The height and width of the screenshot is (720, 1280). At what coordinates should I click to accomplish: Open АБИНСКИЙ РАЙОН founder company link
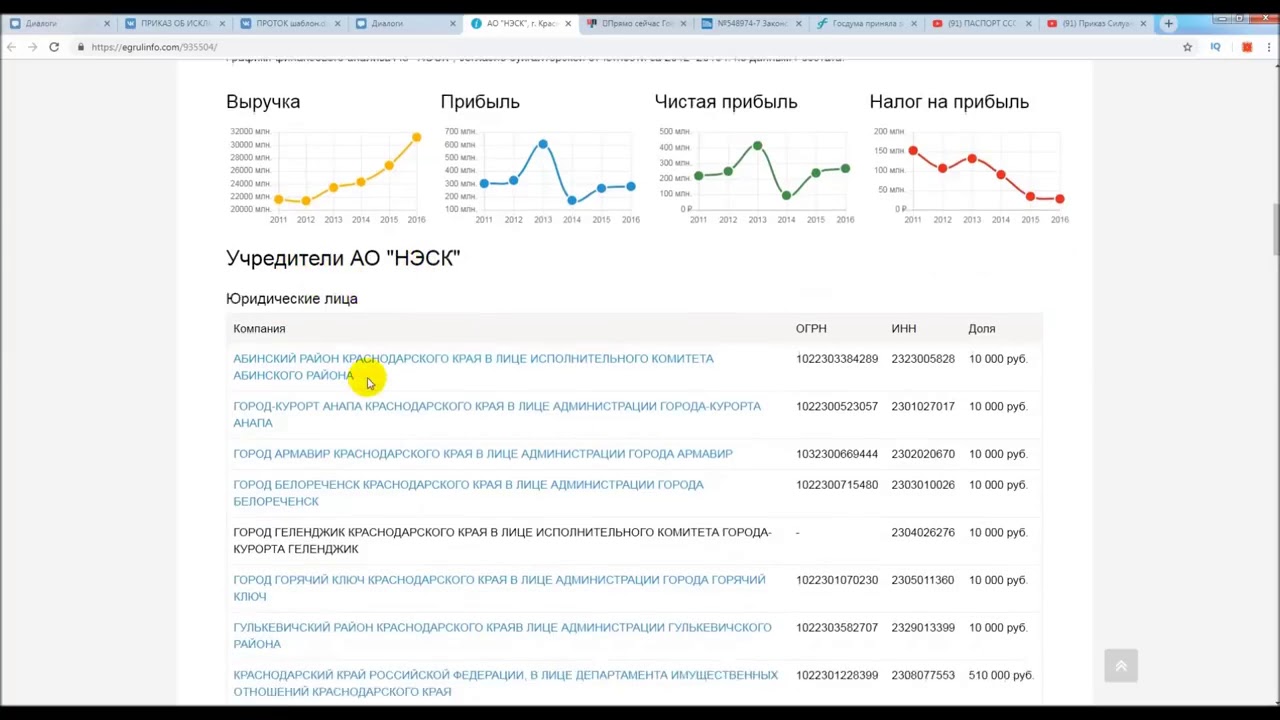[473, 367]
